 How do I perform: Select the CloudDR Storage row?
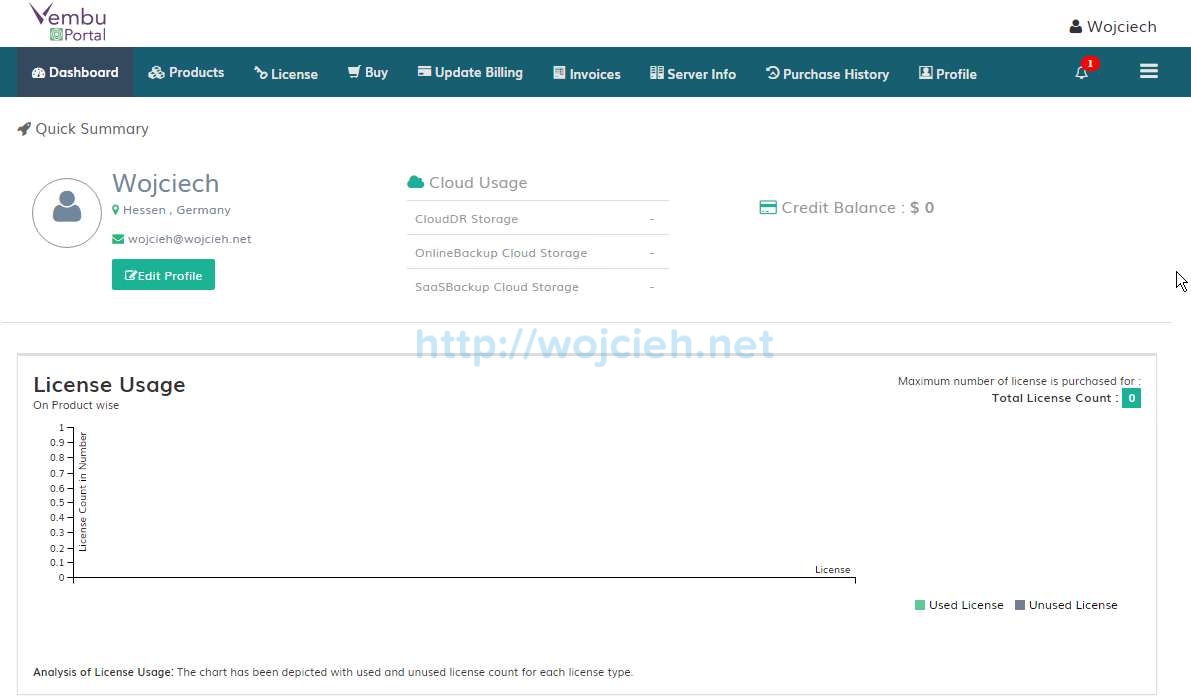pyautogui.click(x=537, y=219)
